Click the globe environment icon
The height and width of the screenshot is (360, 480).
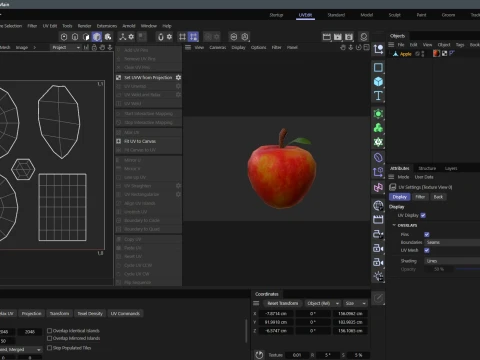(378, 205)
